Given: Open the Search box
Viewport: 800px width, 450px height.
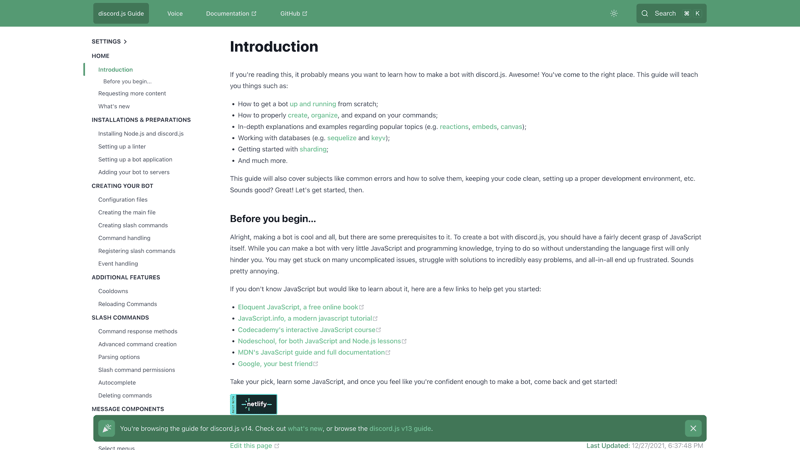Looking at the screenshot, I should [x=671, y=14].
